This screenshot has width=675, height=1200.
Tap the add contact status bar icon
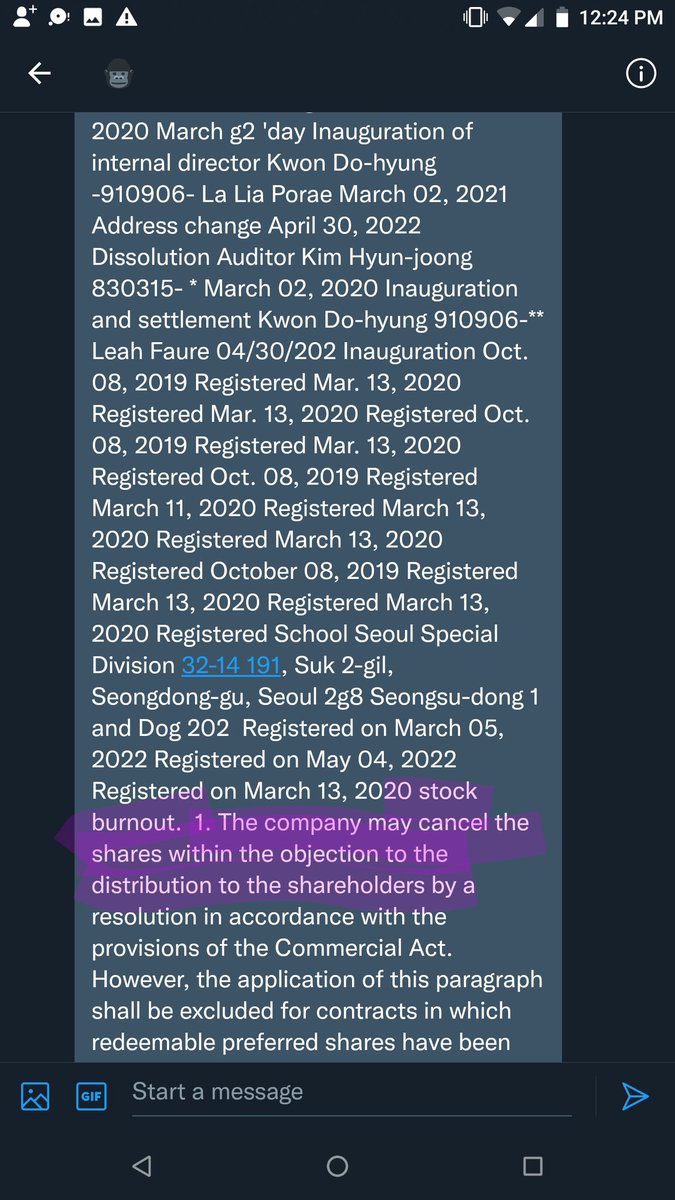pyautogui.click(x=27, y=17)
